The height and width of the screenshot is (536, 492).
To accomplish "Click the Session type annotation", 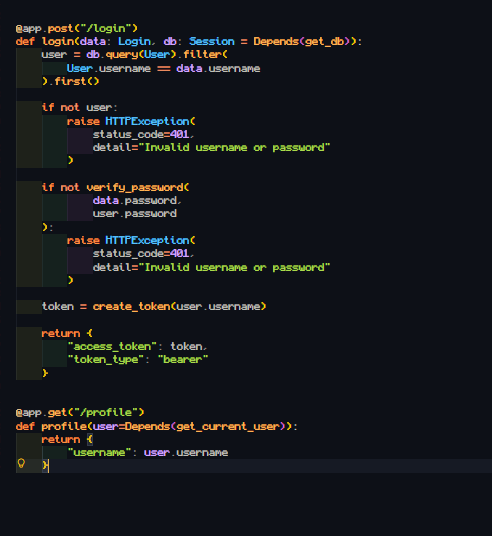I will coord(212,42).
